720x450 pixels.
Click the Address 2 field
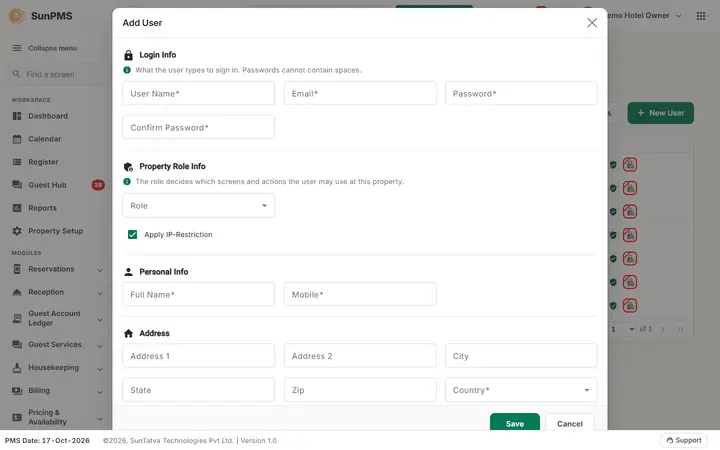pyautogui.click(x=360, y=356)
